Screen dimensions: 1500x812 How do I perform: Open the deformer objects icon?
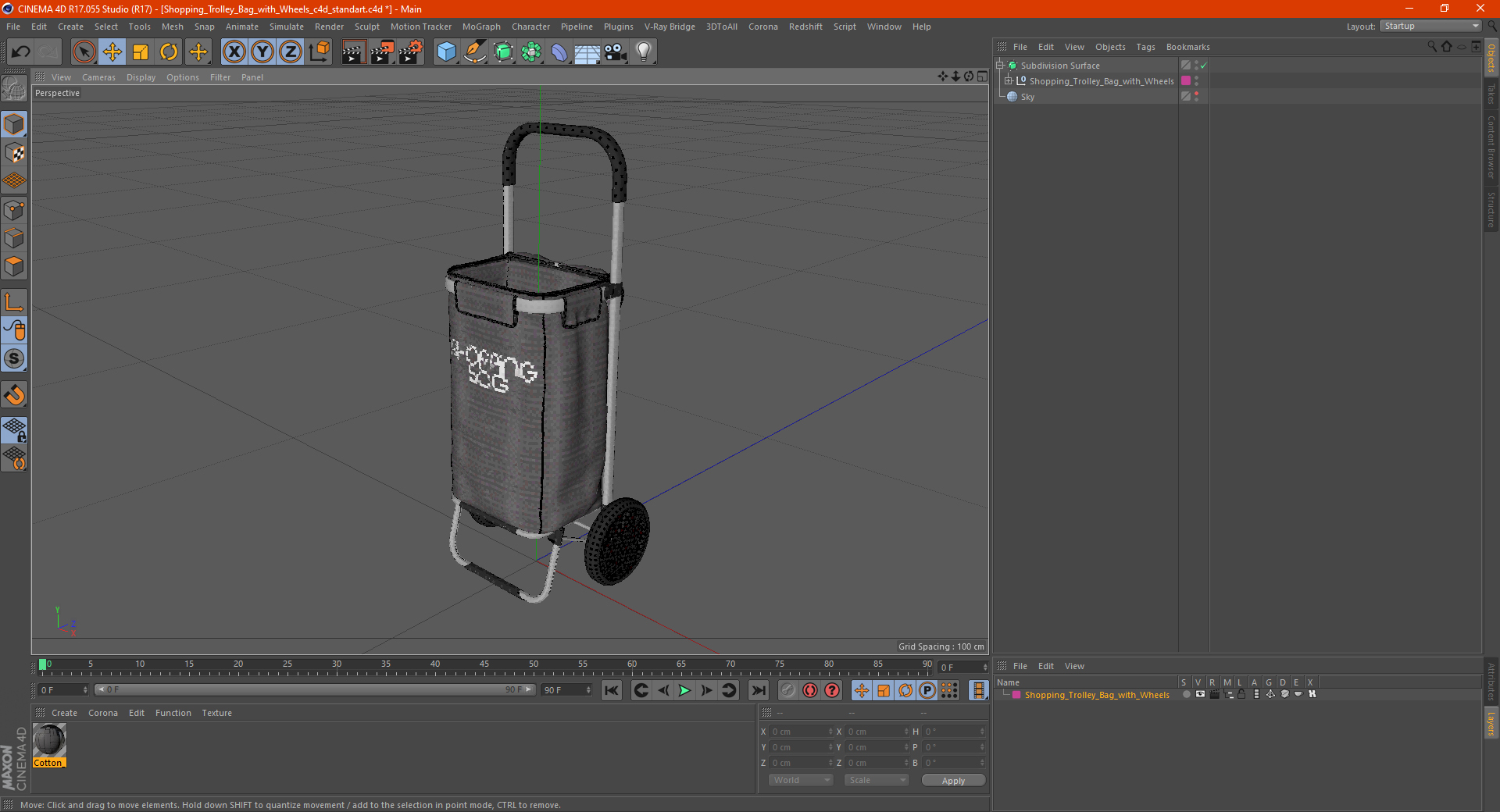tap(559, 52)
